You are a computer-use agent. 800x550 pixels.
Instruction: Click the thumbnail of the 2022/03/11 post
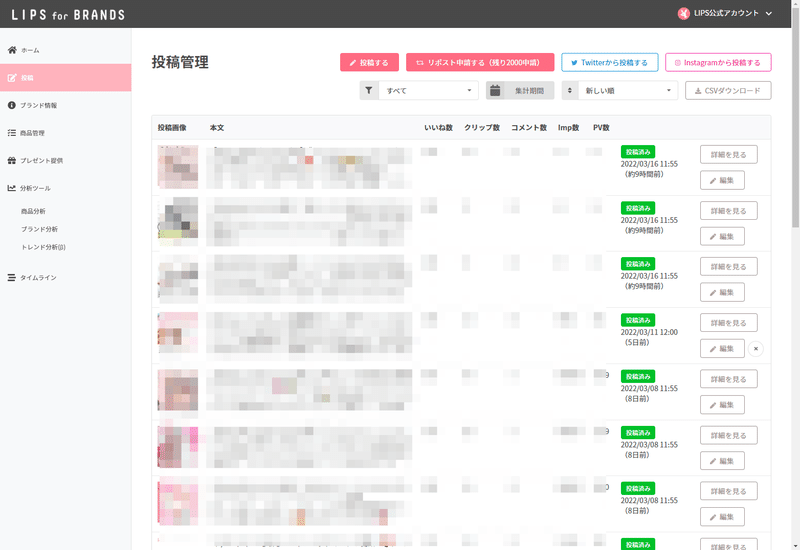(x=178, y=333)
